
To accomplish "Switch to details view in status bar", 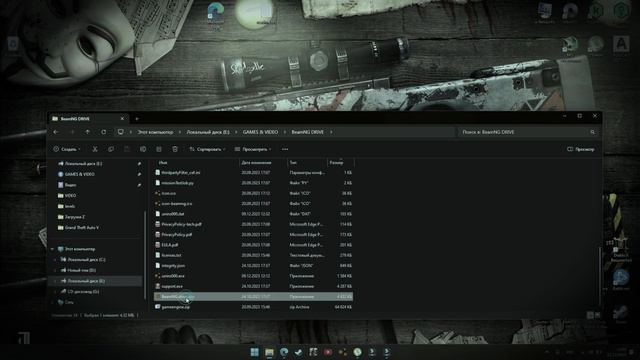I will 590,315.
